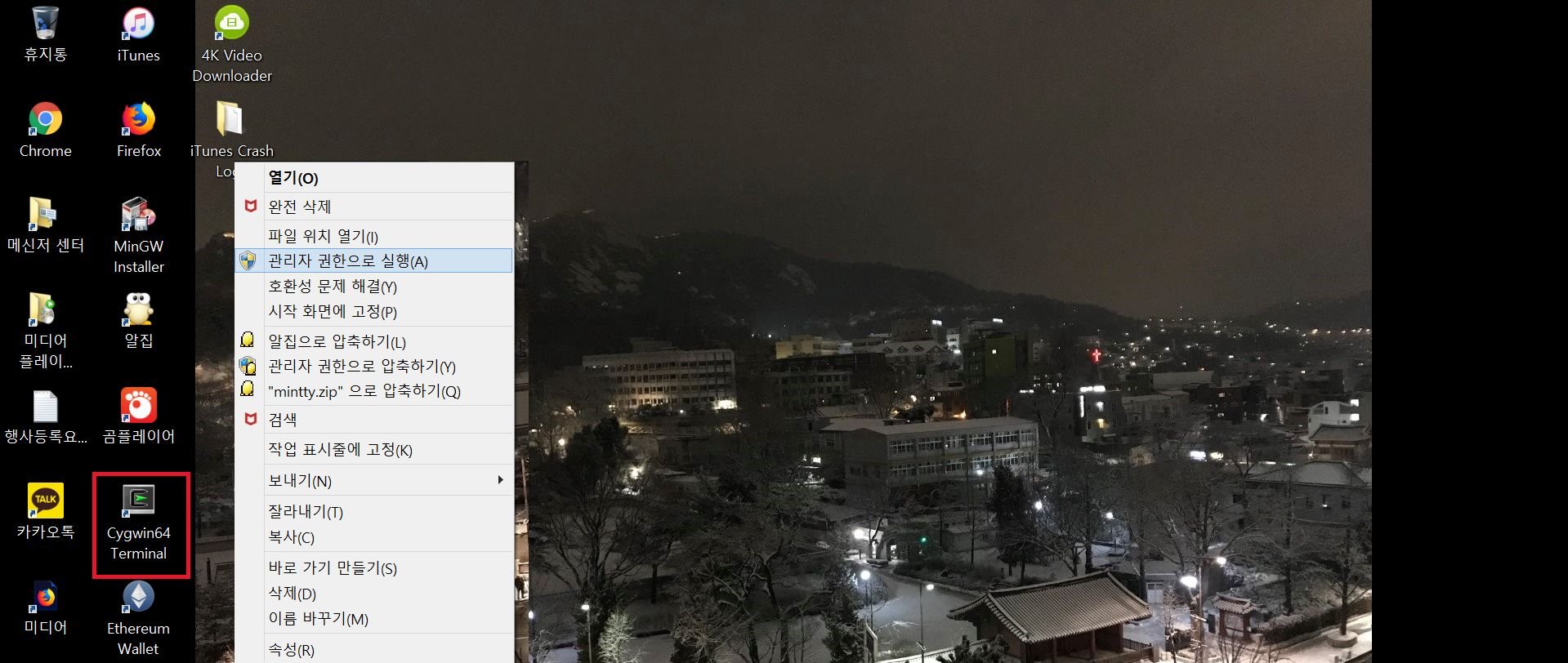Select the iTunes Crash Log folder icon
The image size is (1568, 663).
pos(230,119)
